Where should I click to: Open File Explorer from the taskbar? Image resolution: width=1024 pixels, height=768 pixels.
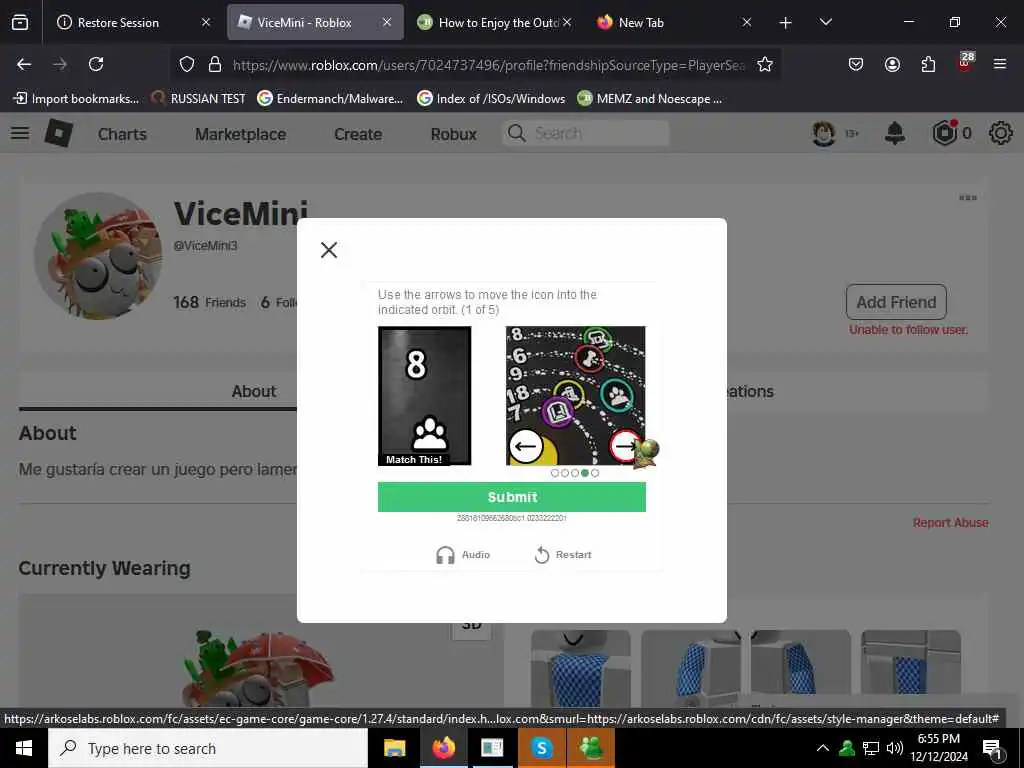coord(394,748)
